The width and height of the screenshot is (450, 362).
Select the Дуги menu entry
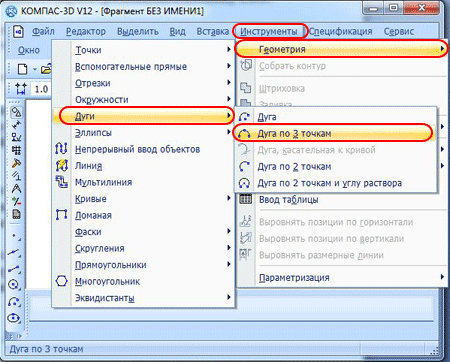(x=144, y=116)
